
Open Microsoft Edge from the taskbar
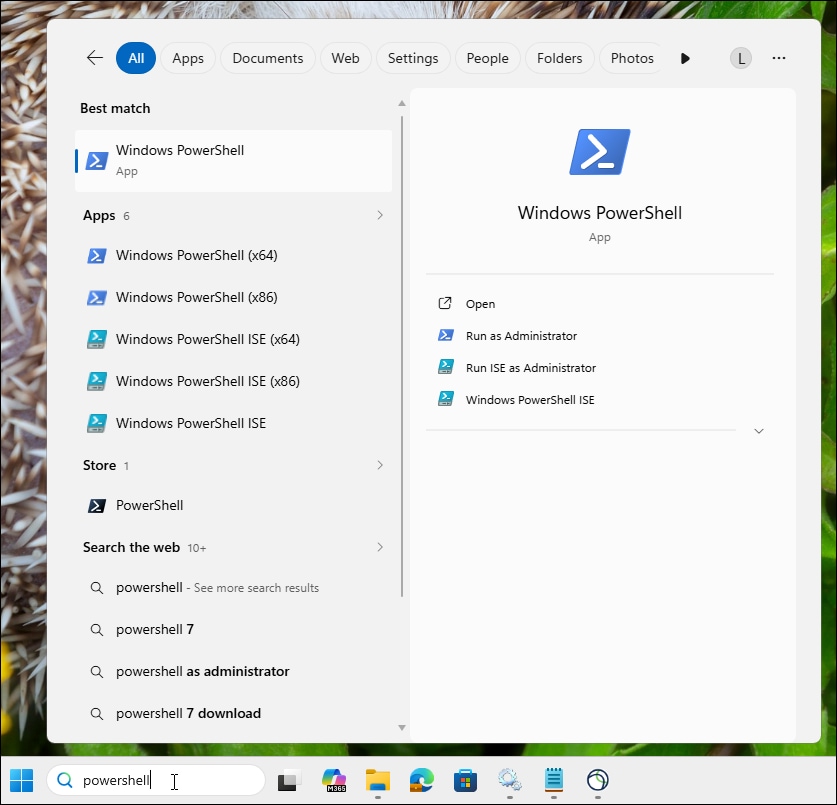[x=422, y=780]
